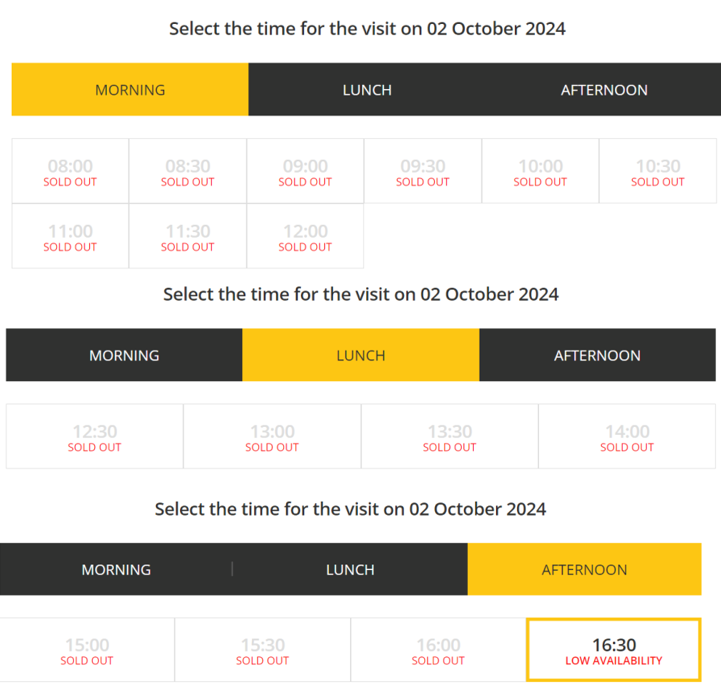Image resolution: width=721 pixels, height=693 pixels.
Task: Pick the 12:00 time slot
Action: 305,236
